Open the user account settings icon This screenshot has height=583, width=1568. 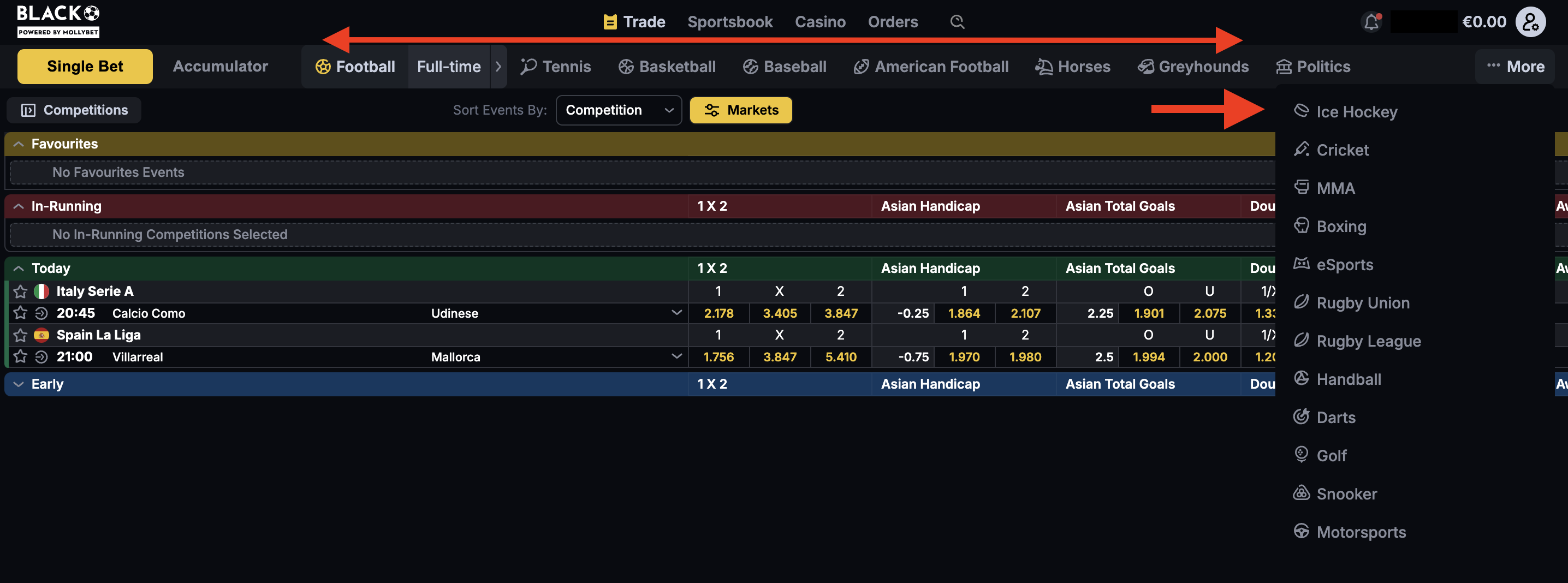tap(1530, 22)
